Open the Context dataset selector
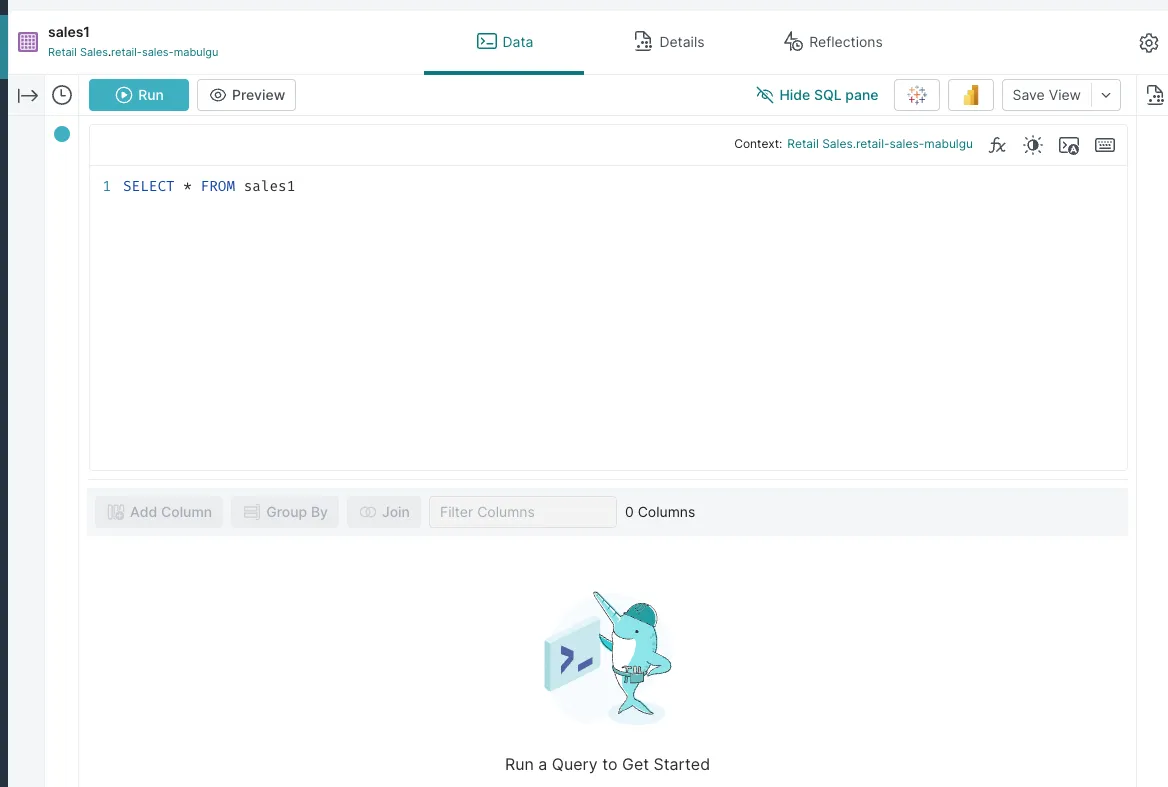 [879, 144]
